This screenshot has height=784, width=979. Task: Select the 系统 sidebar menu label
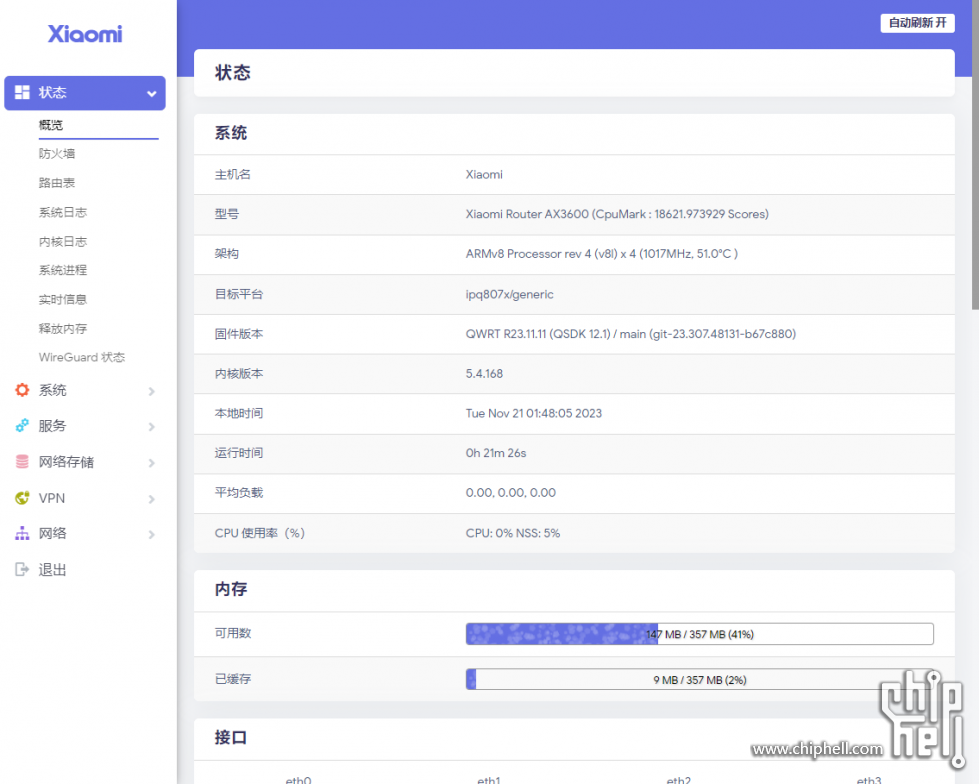pyautogui.click(x=52, y=390)
